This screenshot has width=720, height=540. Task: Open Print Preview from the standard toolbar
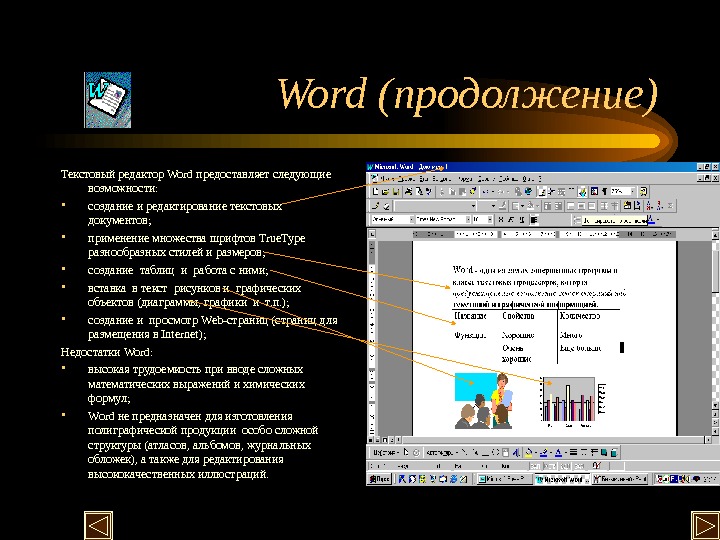(420, 192)
